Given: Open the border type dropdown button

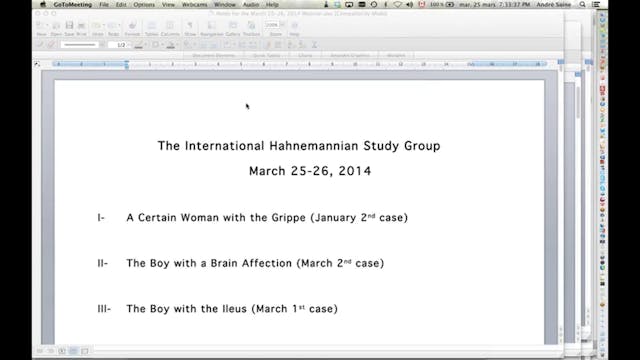Looking at the screenshot, I should 156,45.
